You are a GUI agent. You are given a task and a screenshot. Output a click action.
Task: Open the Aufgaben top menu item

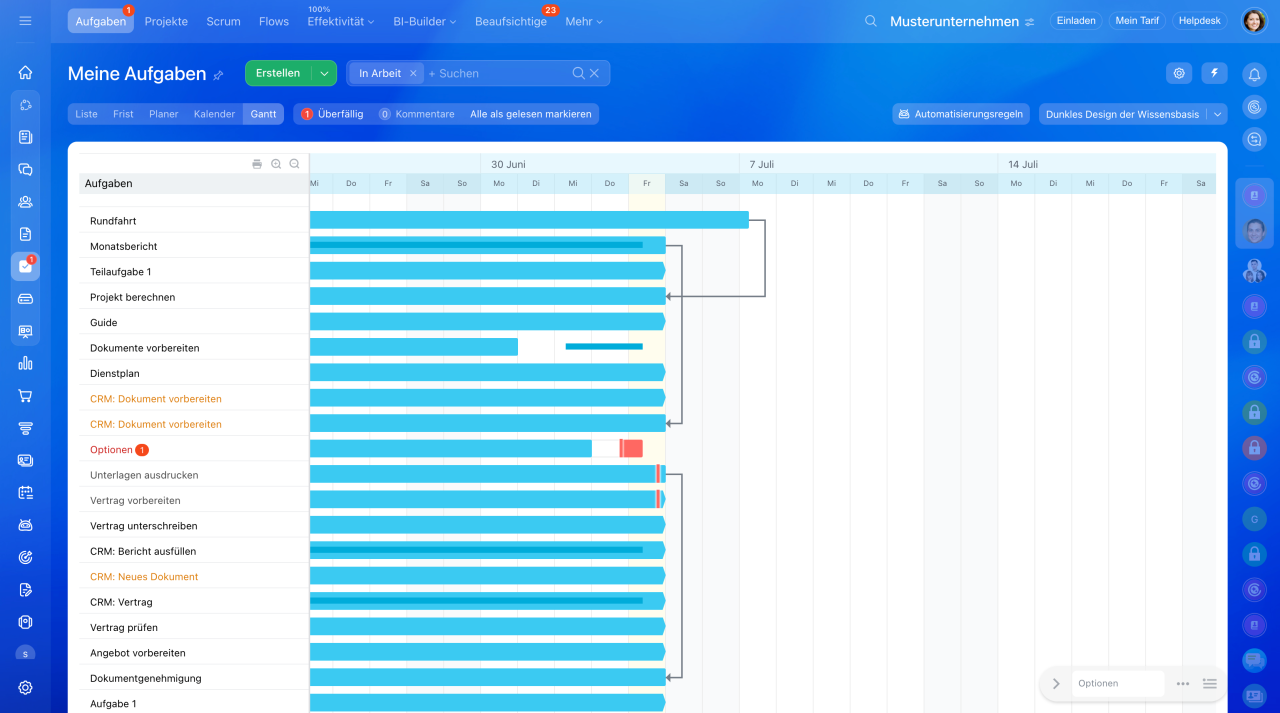pos(101,21)
